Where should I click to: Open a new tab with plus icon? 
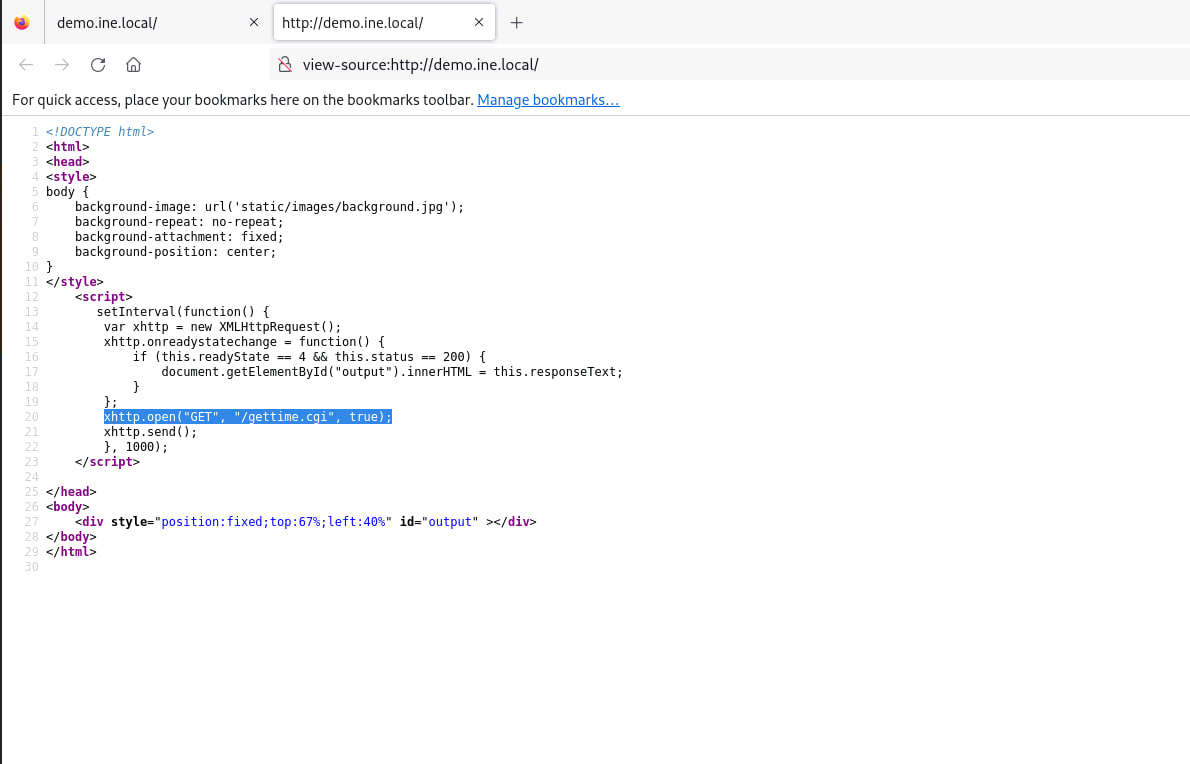[517, 23]
